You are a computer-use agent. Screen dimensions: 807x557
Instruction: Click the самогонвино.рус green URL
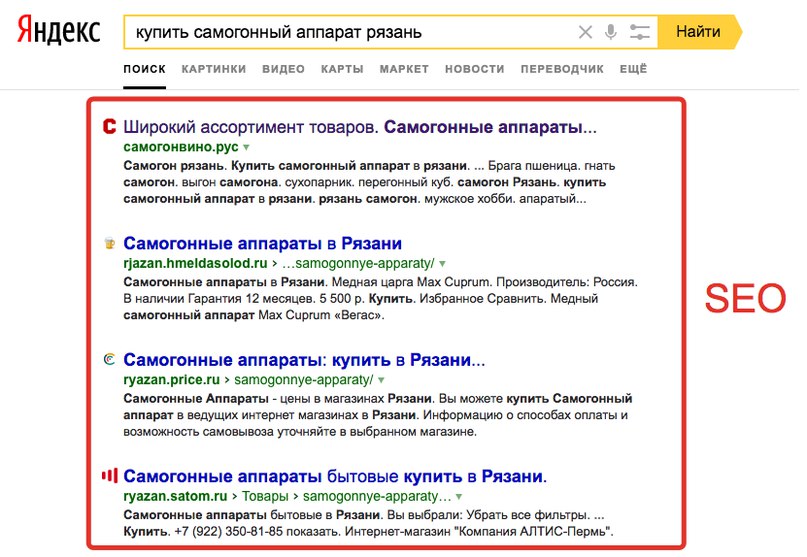181,147
